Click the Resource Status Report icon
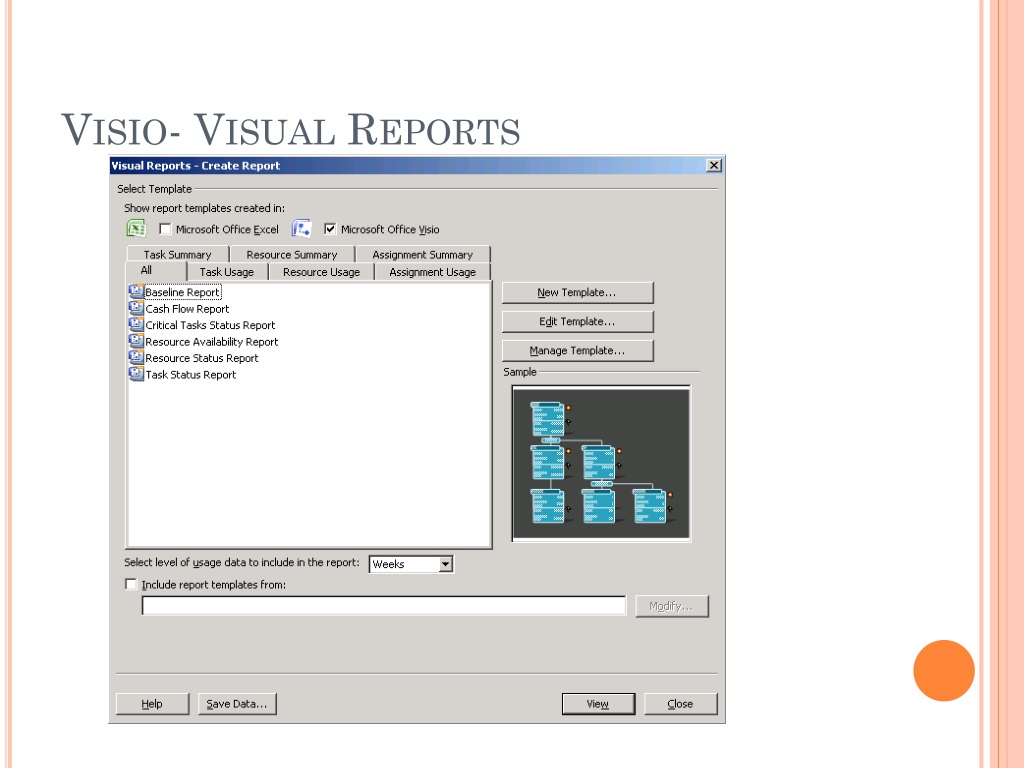Screen dimensions: 1024x768 pyautogui.click(x=136, y=357)
